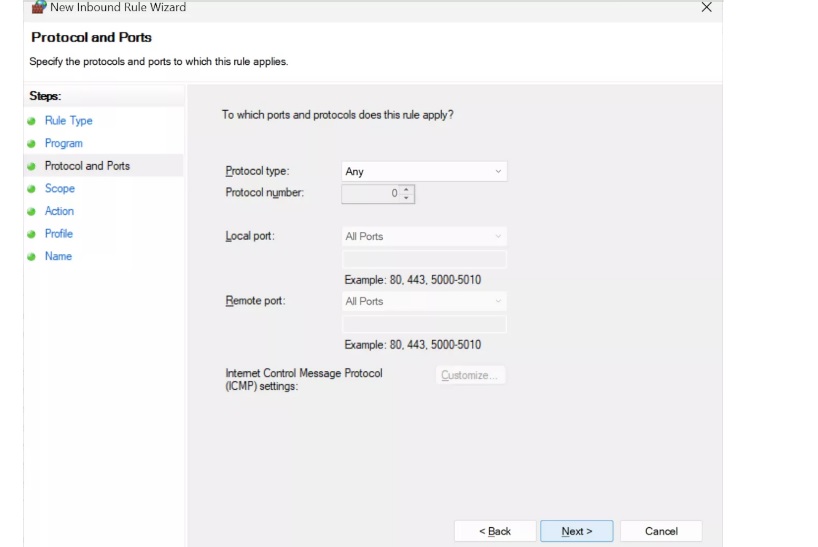This screenshot has width=818, height=547.
Task: Click 'Specify the protocols and ports' description
Action: tap(159, 62)
